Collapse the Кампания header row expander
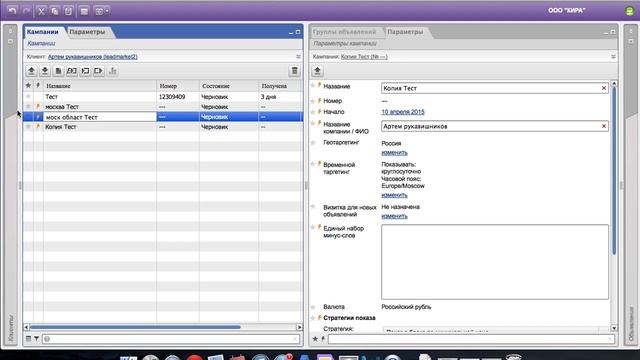Image resolution: width=640 pixels, height=360 pixels. [x=613, y=57]
